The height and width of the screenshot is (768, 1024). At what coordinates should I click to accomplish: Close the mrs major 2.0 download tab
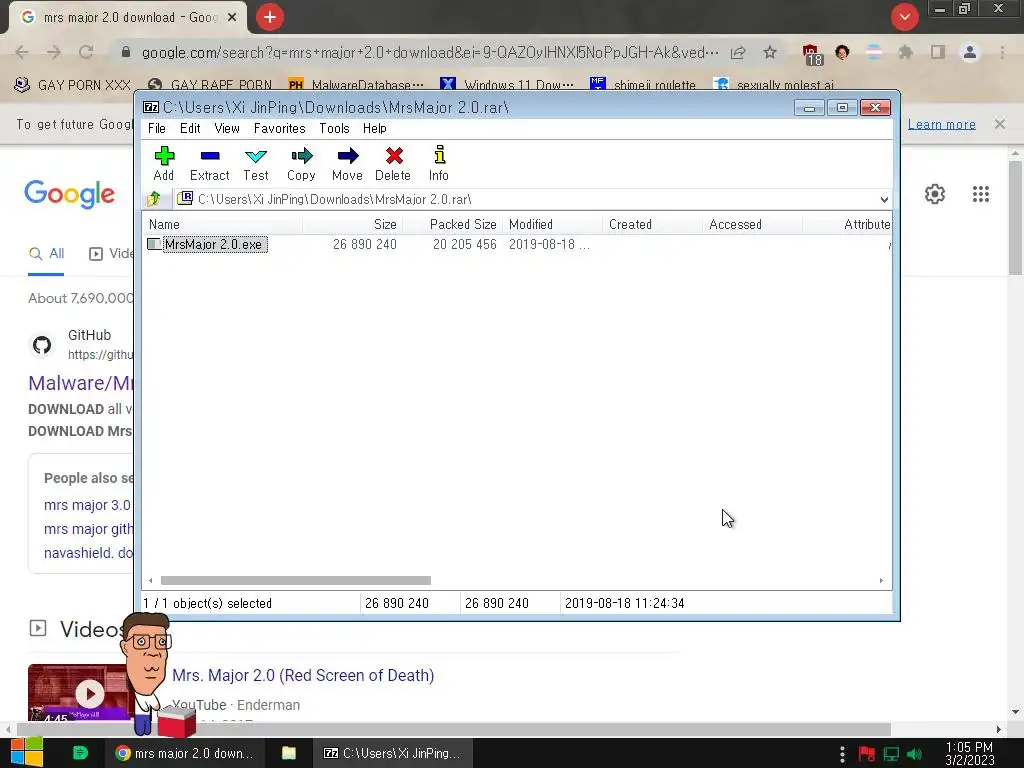pos(232,18)
